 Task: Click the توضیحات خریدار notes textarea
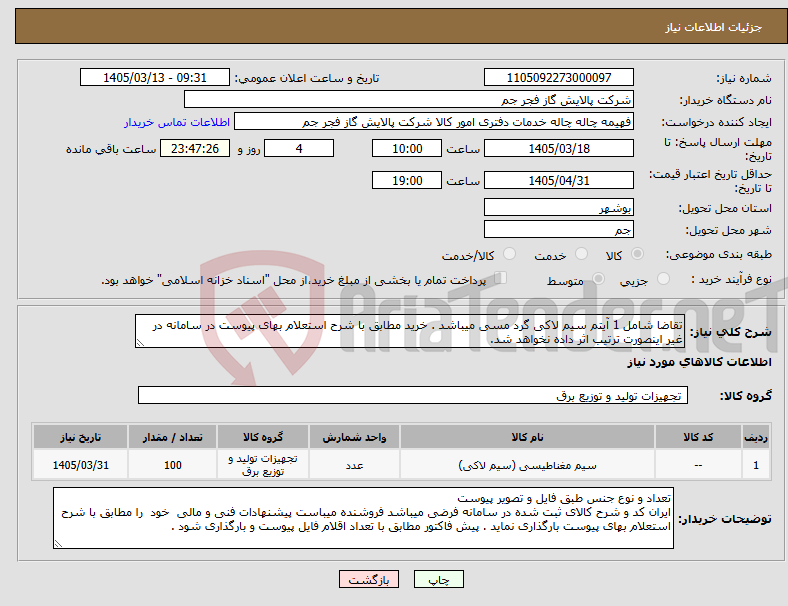(363, 518)
